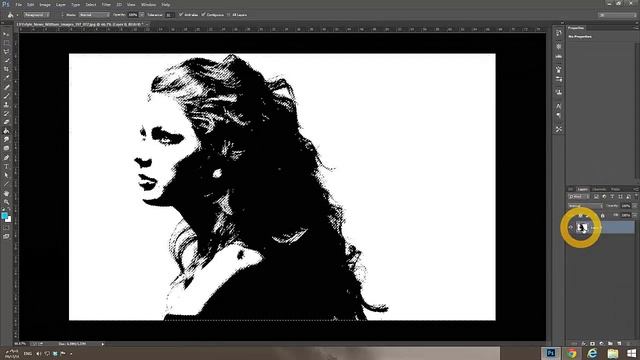Image resolution: width=640 pixels, height=360 pixels.
Task: Edit the Tolerance value field
Action: pos(170,15)
